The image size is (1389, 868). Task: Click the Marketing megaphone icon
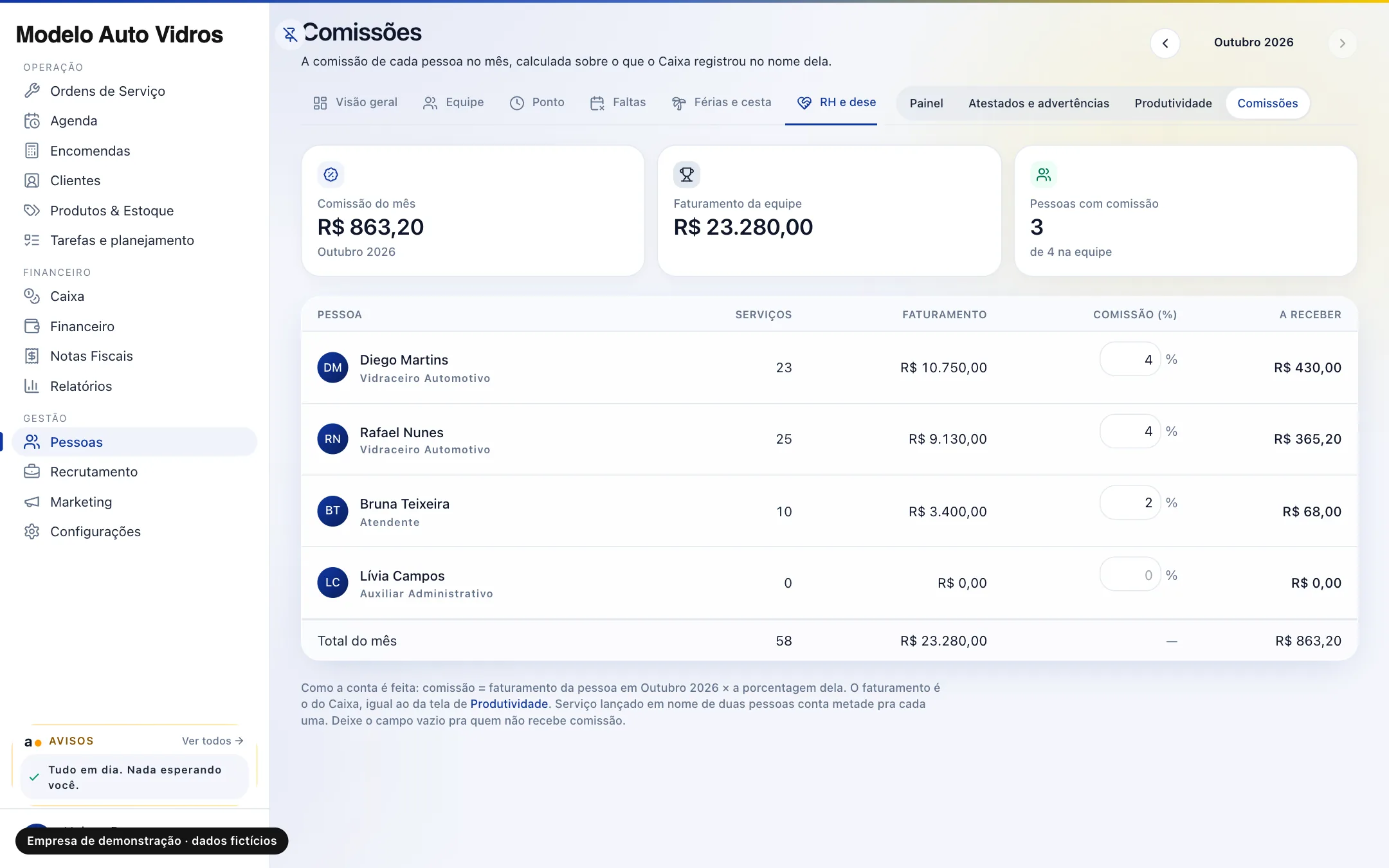pyautogui.click(x=32, y=502)
